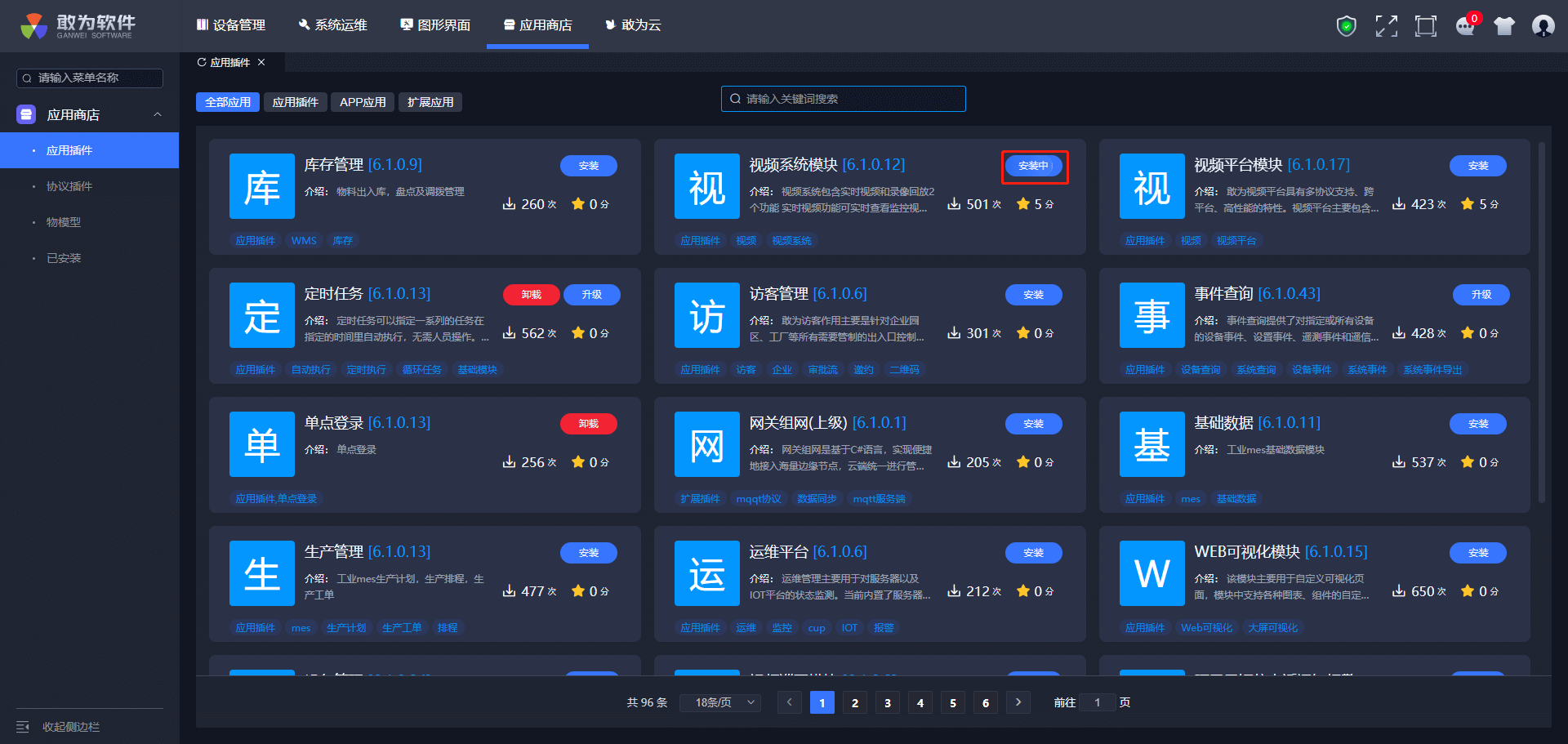Open the 系统运维 top menu
The height and width of the screenshot is (744, 1568).
(x=333, y=25)
